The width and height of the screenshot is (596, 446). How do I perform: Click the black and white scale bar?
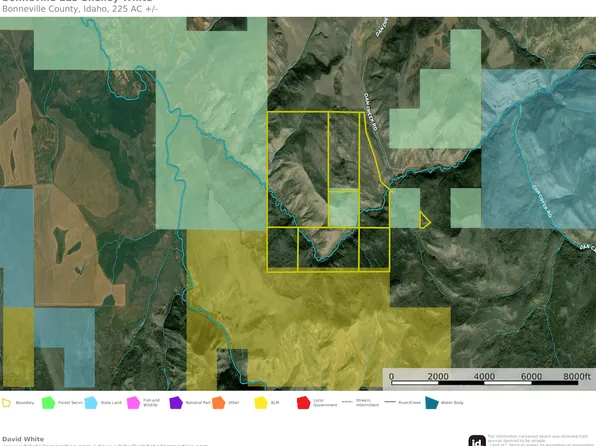click(485, 383)
